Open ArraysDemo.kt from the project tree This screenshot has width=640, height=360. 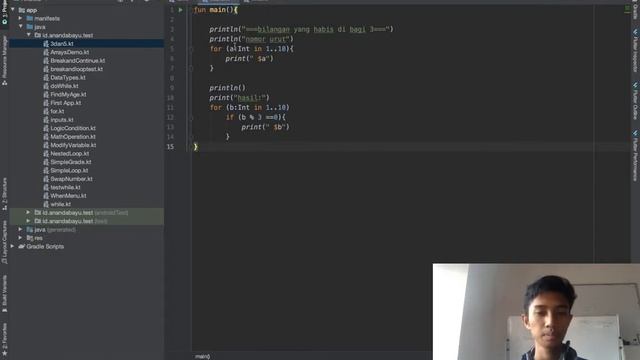69,52
